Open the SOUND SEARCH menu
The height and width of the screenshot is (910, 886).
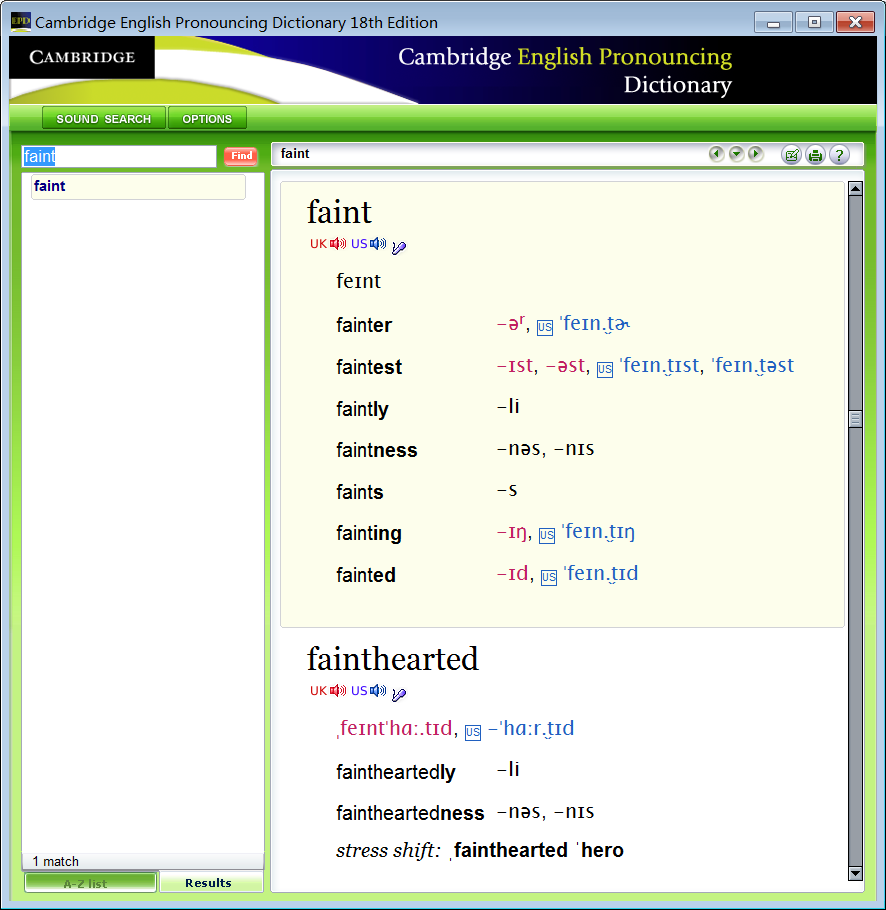coord(104,118)
